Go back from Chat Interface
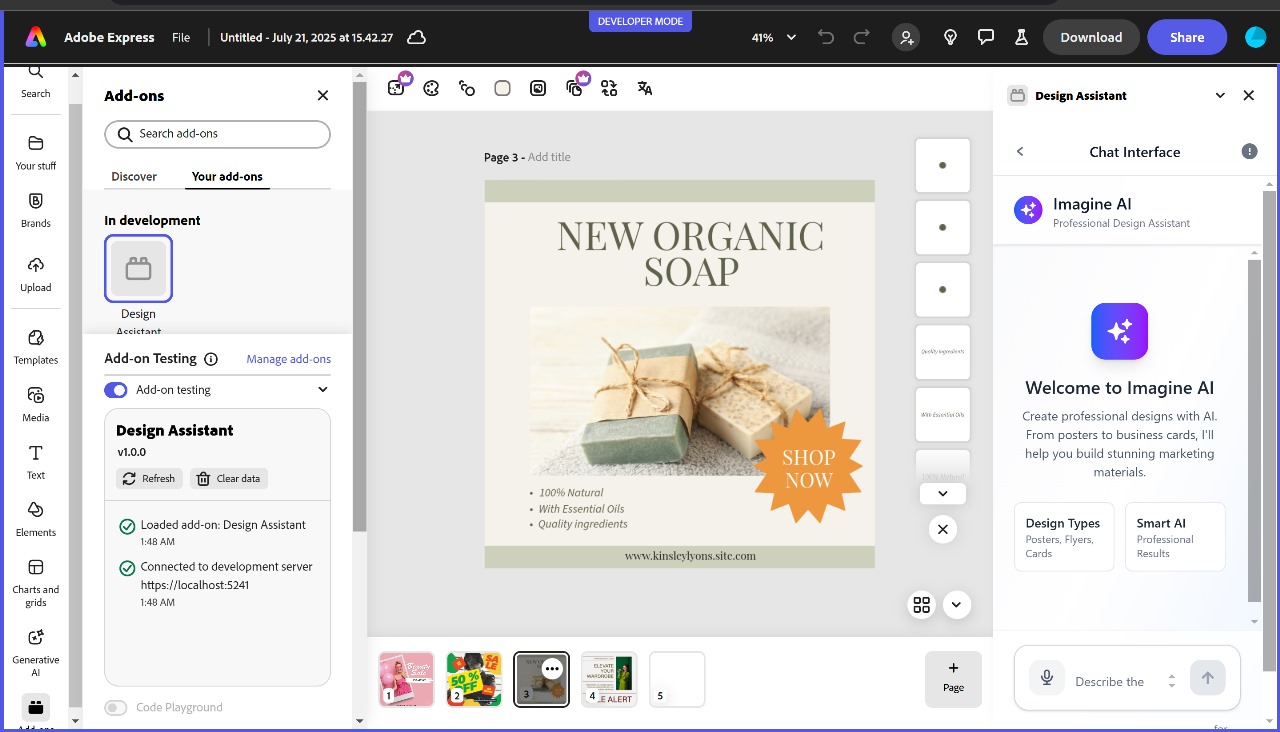Image resolution: width=1280 pixels, height=732 pixels. pyautogui.click(x=1020, y=152)
